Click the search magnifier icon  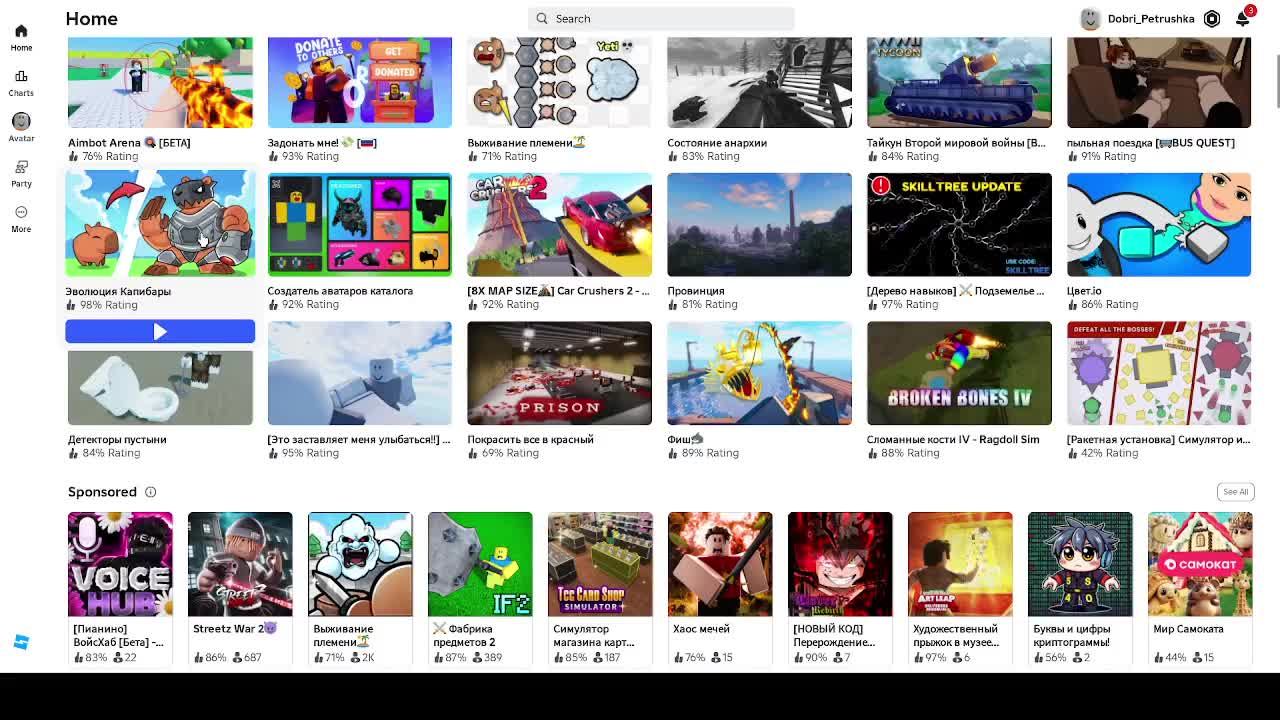[x=542, y=18]
